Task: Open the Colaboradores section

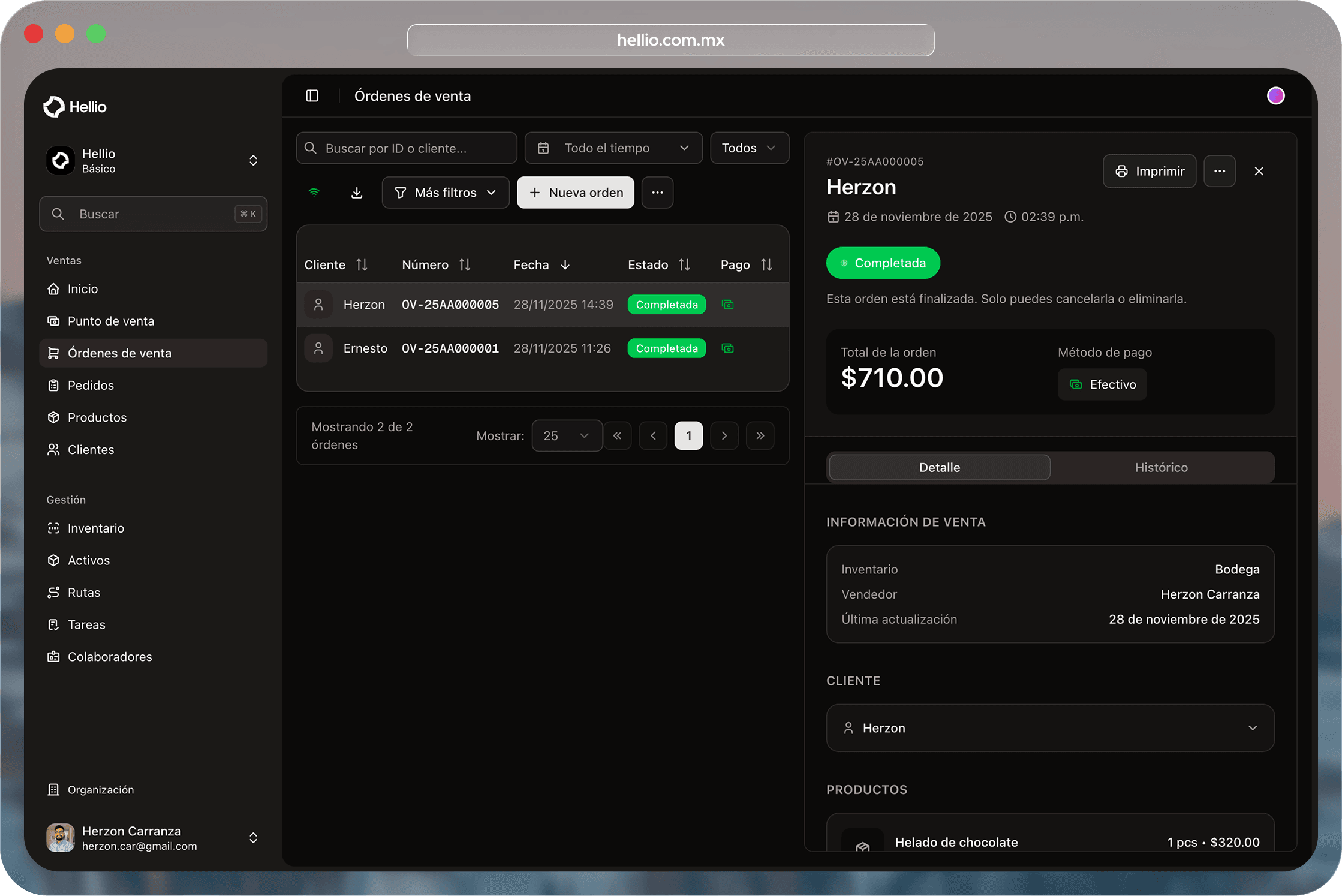Action: (109, 656)
